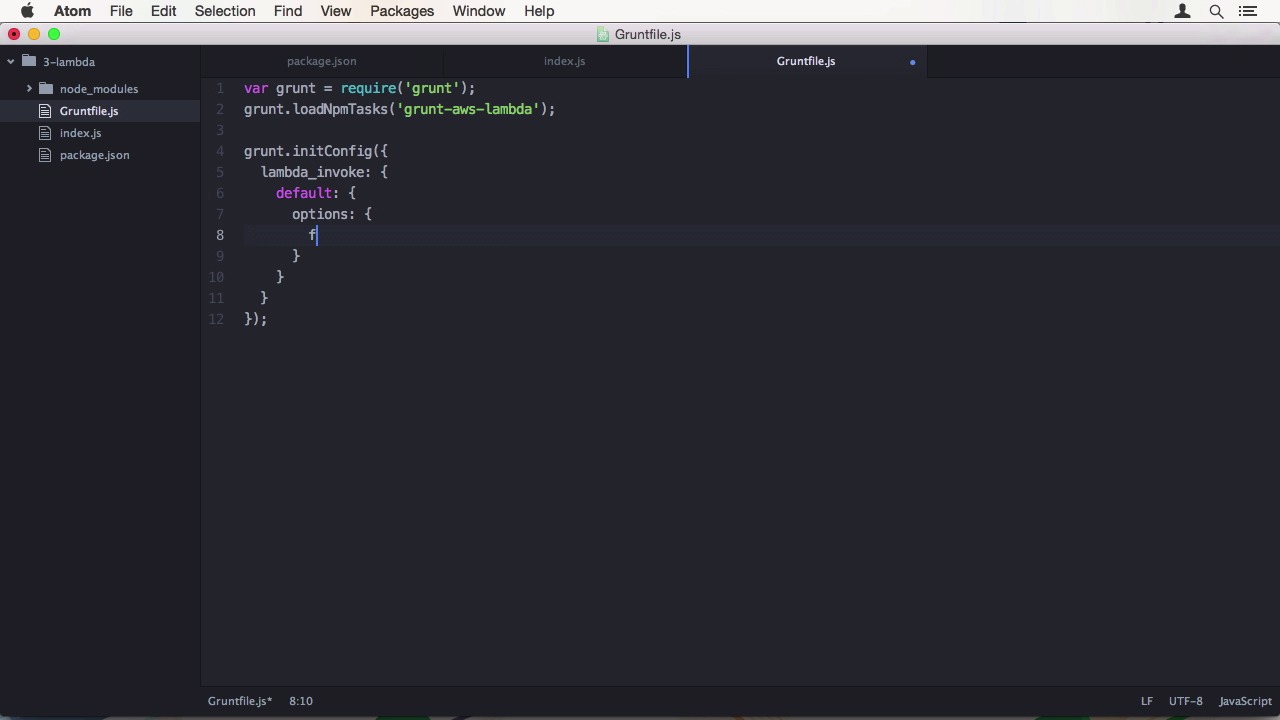Click the 'grunt-aws-lambda' string

(x=470, y=109)
